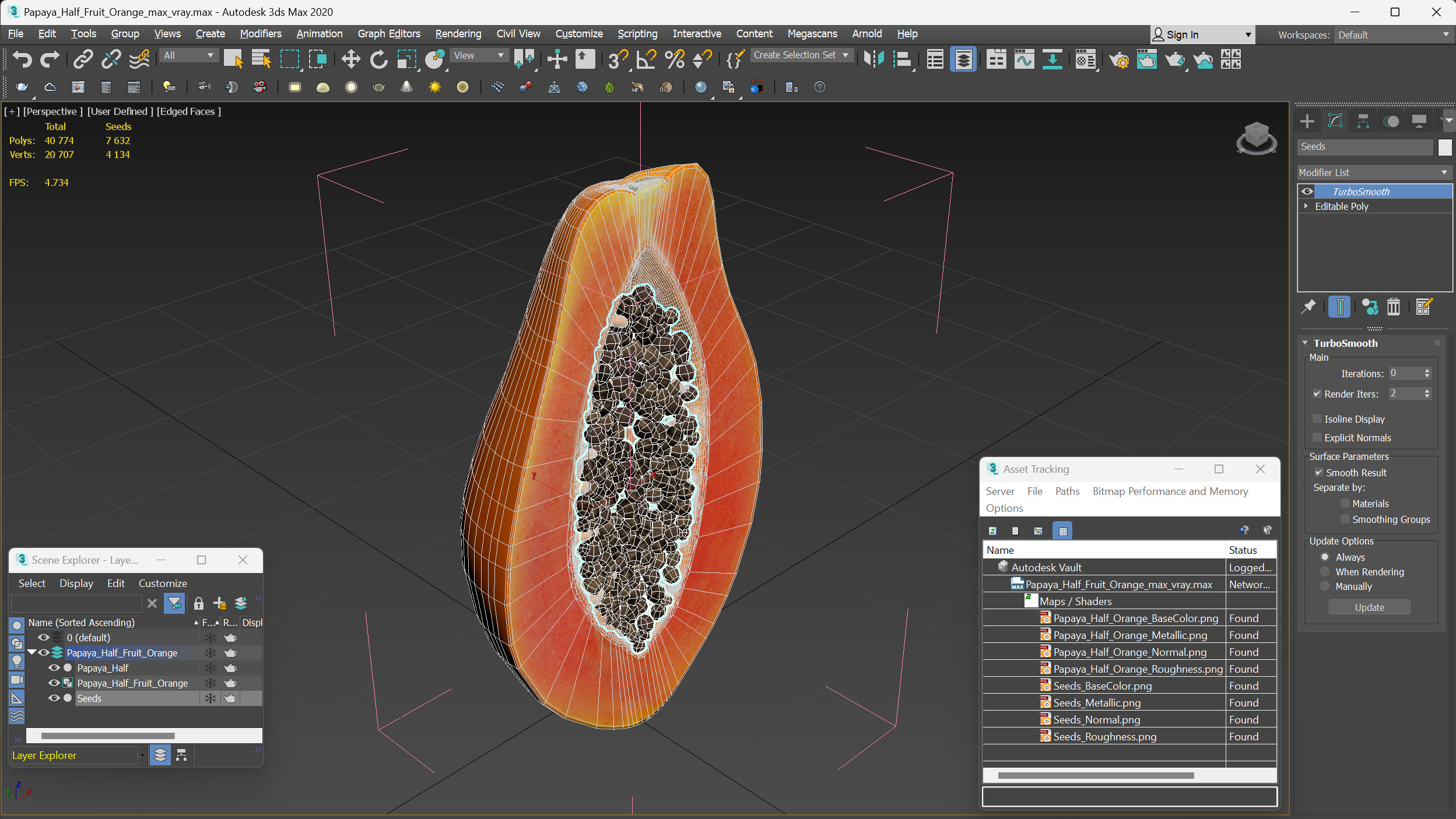1456x819 pixels.
Task: Open the Megascans menu
Action: 812,34
